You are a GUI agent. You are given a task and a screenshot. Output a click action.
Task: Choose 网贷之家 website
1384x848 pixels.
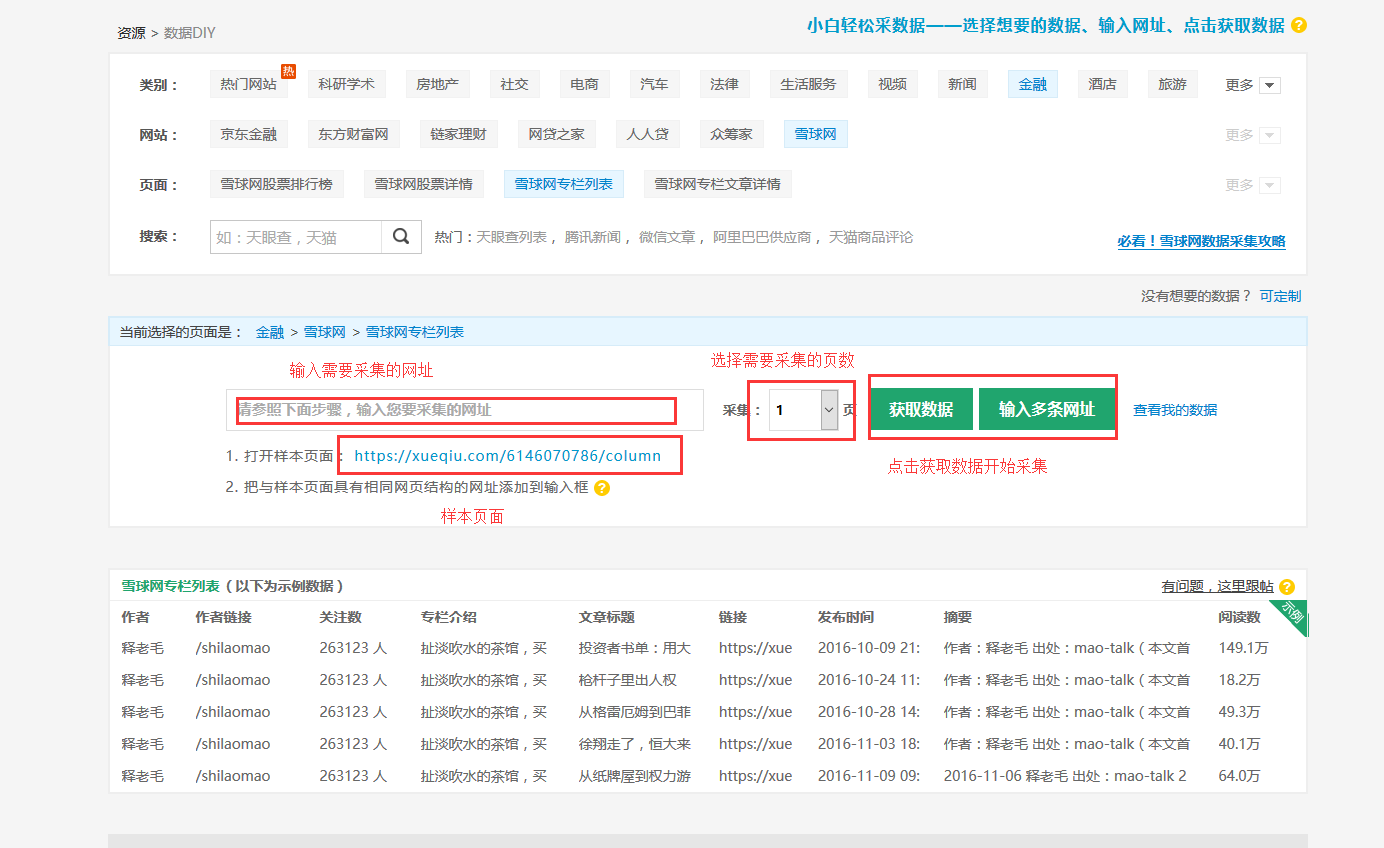point(557,134)
